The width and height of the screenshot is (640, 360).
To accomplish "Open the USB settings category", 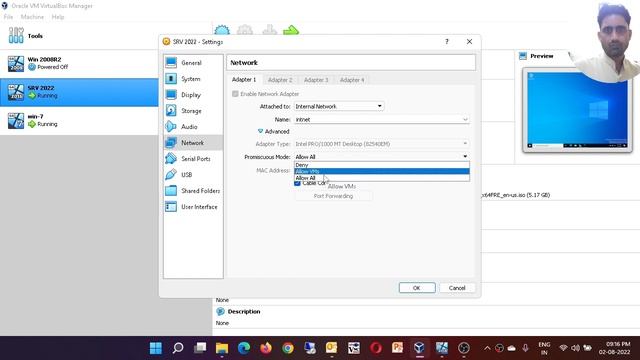I will point(193,175).
